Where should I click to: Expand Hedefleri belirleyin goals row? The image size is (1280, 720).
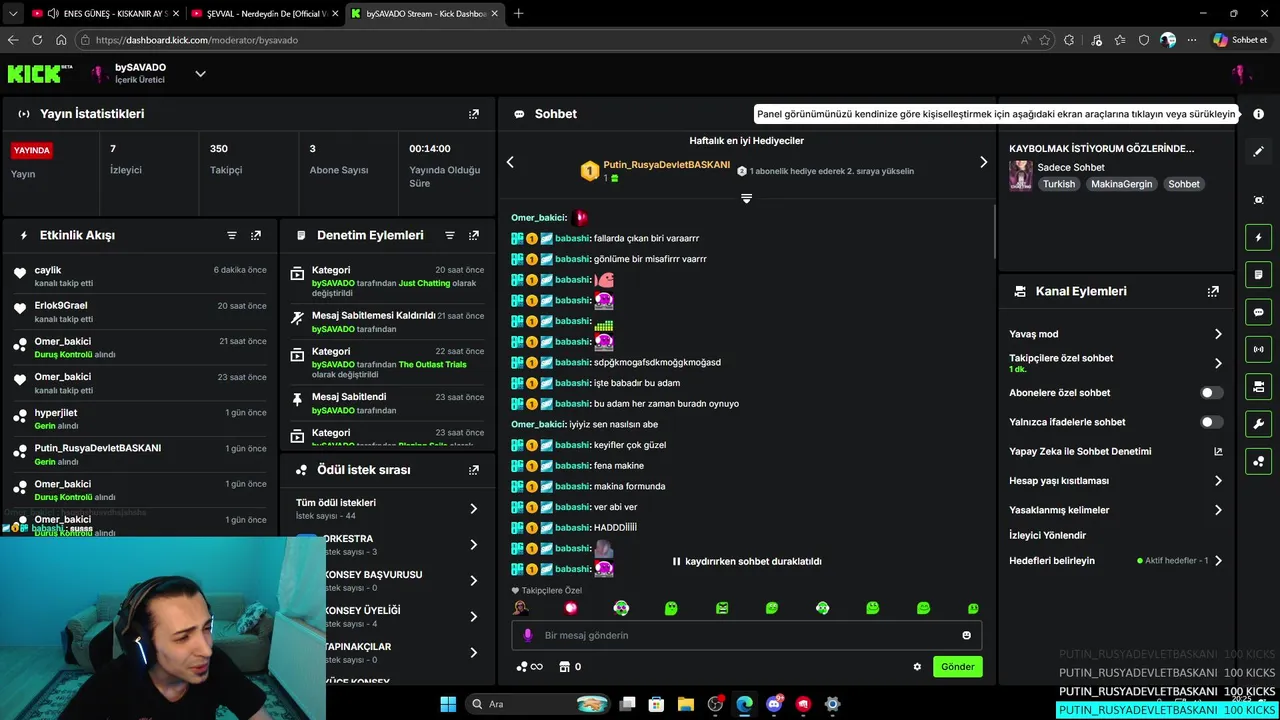click(x=1116, y=561)
